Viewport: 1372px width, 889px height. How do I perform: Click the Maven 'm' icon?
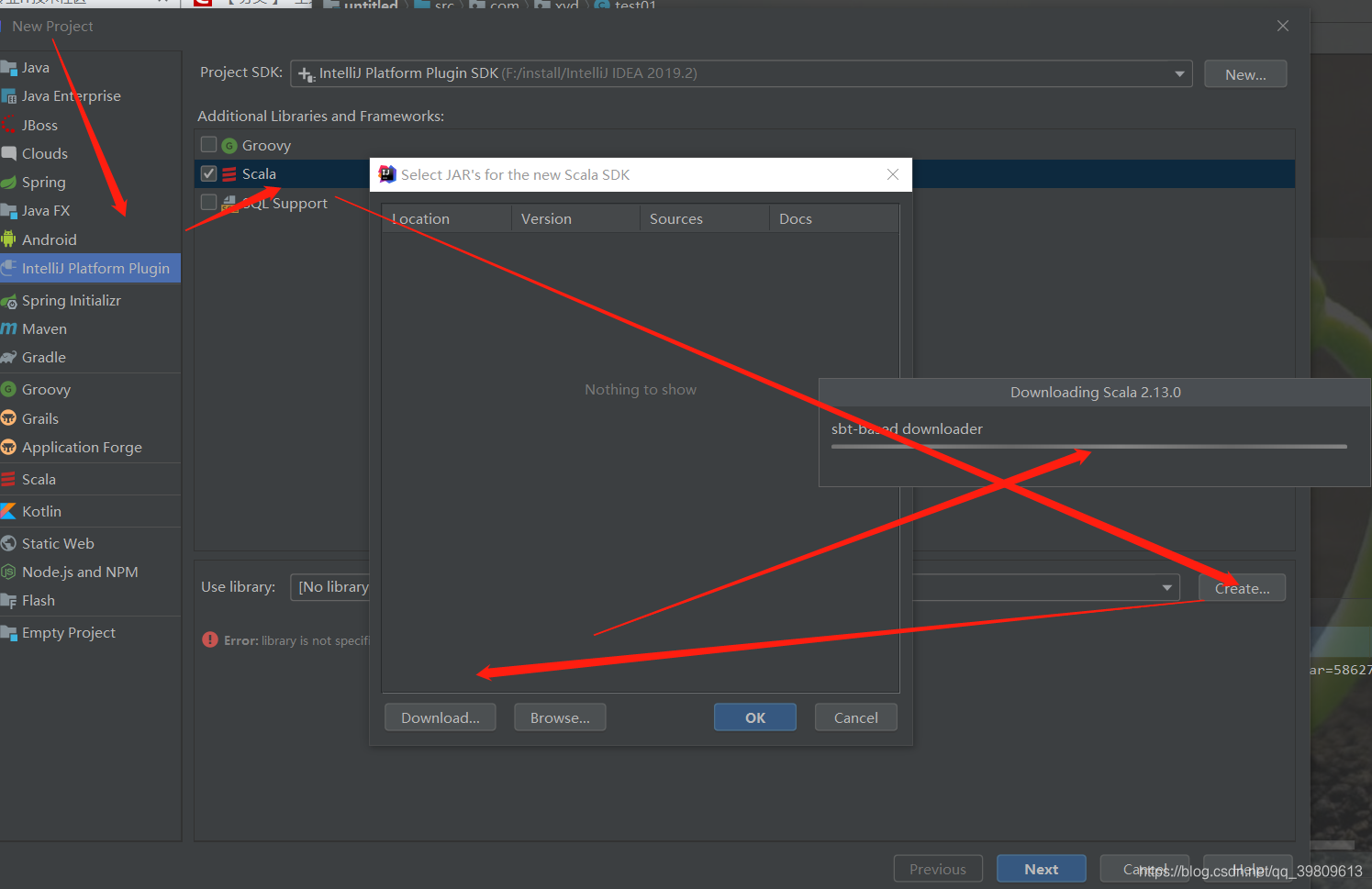coord(9,328)
